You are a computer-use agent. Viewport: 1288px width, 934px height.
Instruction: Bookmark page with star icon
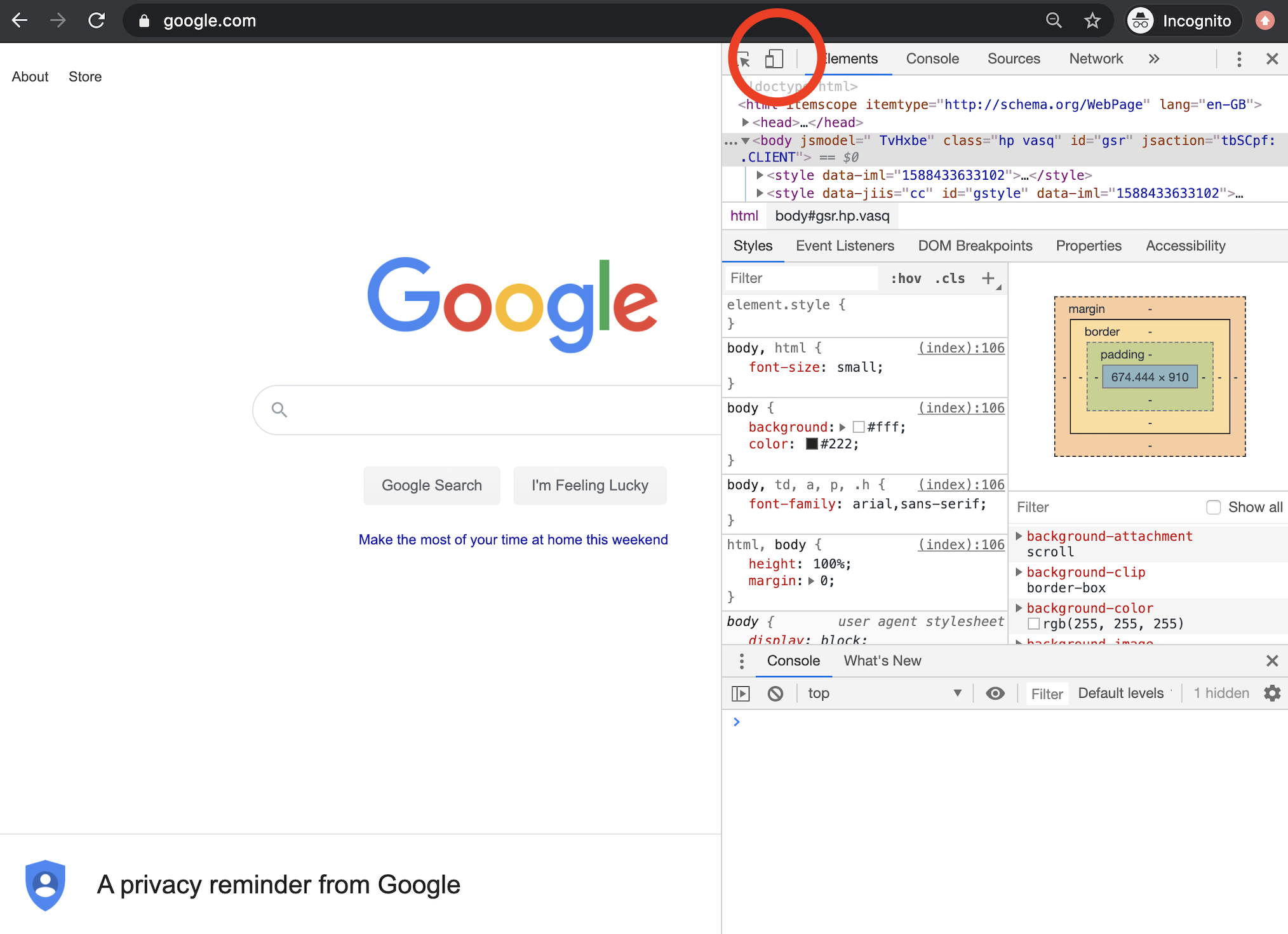[x=1092, y=20]
